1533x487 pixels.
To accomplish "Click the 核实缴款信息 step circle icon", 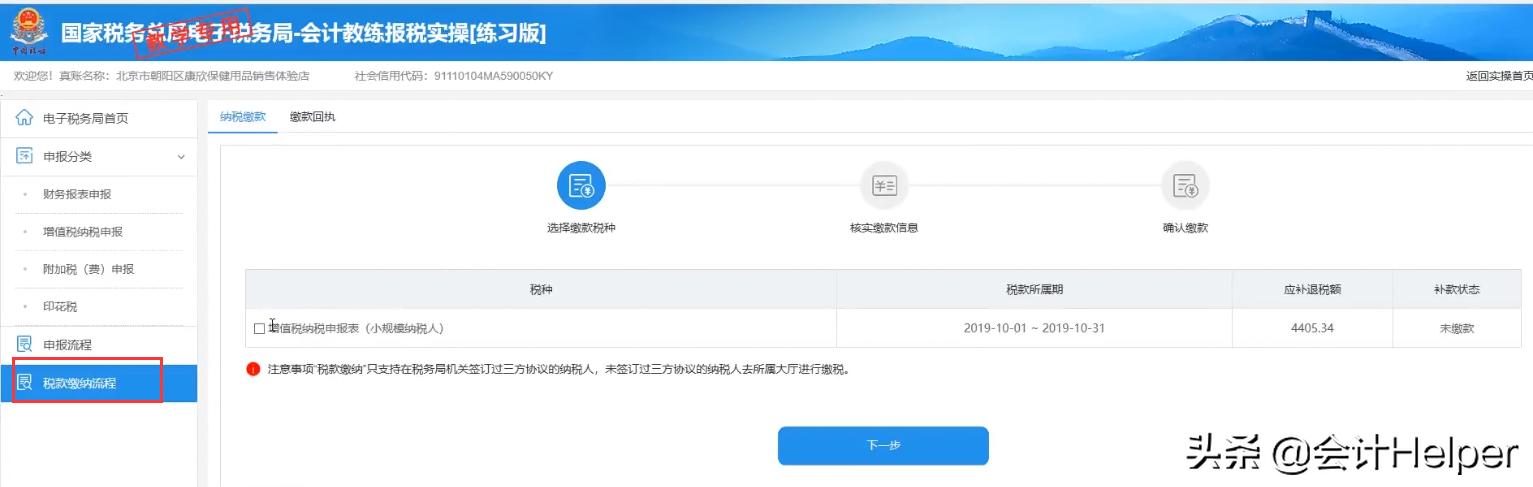I will pos(884,185).
